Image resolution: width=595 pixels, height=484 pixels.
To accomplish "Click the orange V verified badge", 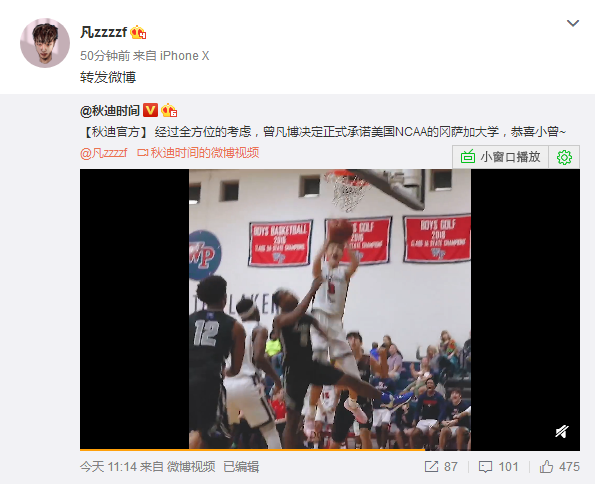I will (x=151, y=110).
